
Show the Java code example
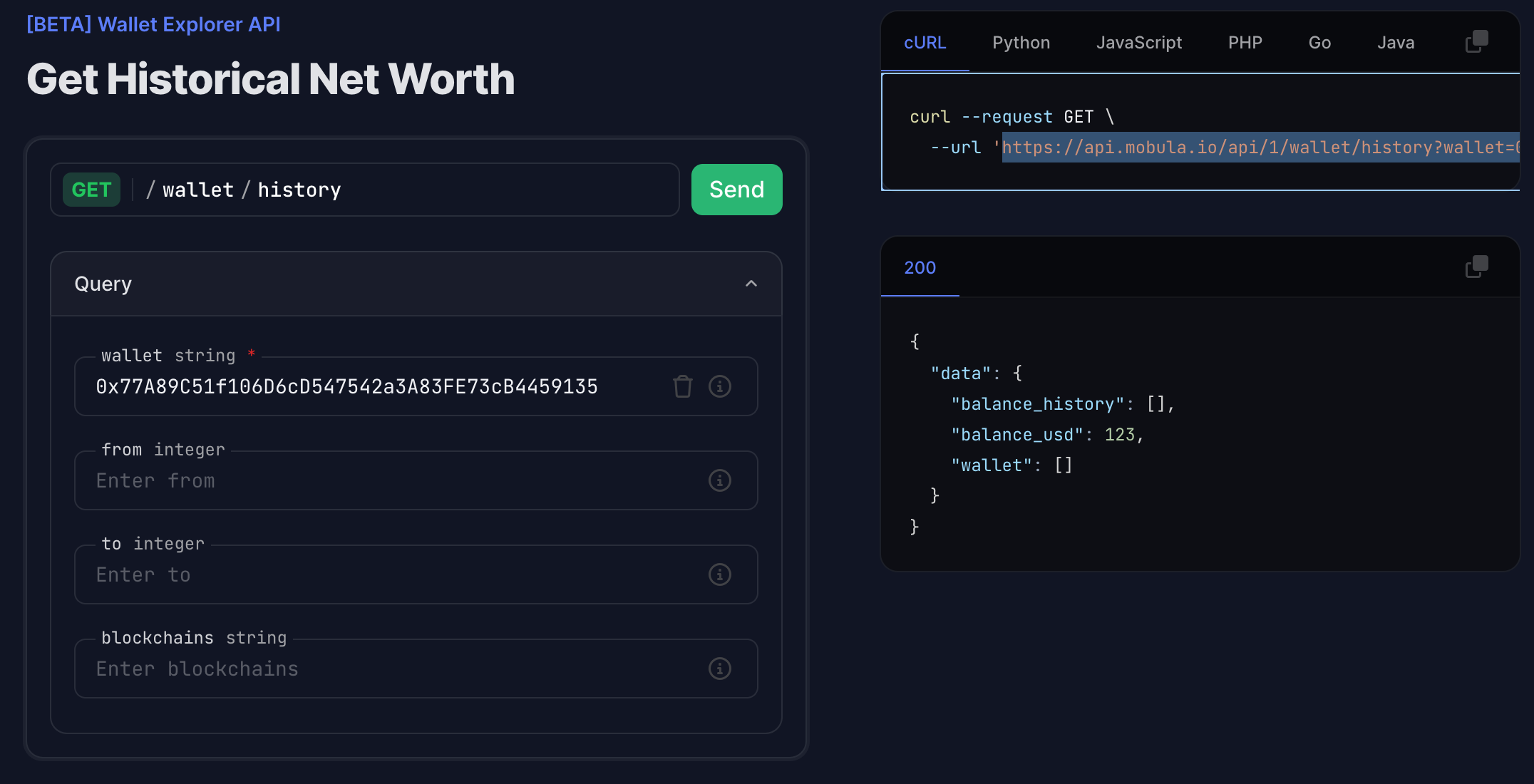click(1395, 43)
